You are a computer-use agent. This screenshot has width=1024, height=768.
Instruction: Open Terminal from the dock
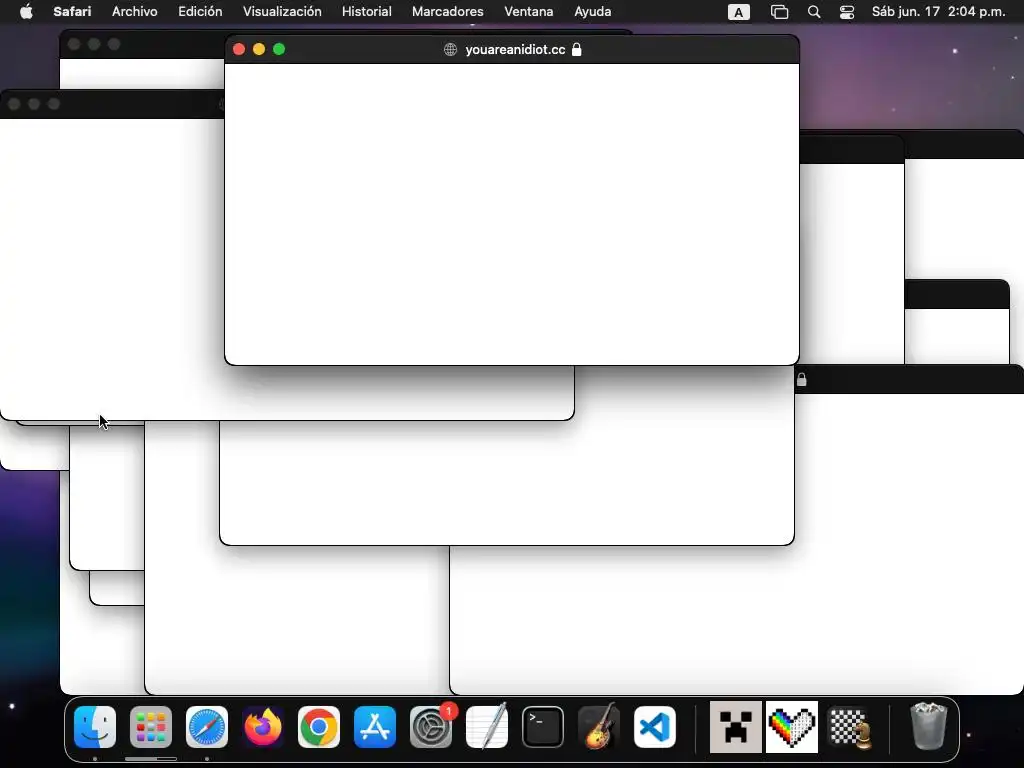click(x=543, y=727)
